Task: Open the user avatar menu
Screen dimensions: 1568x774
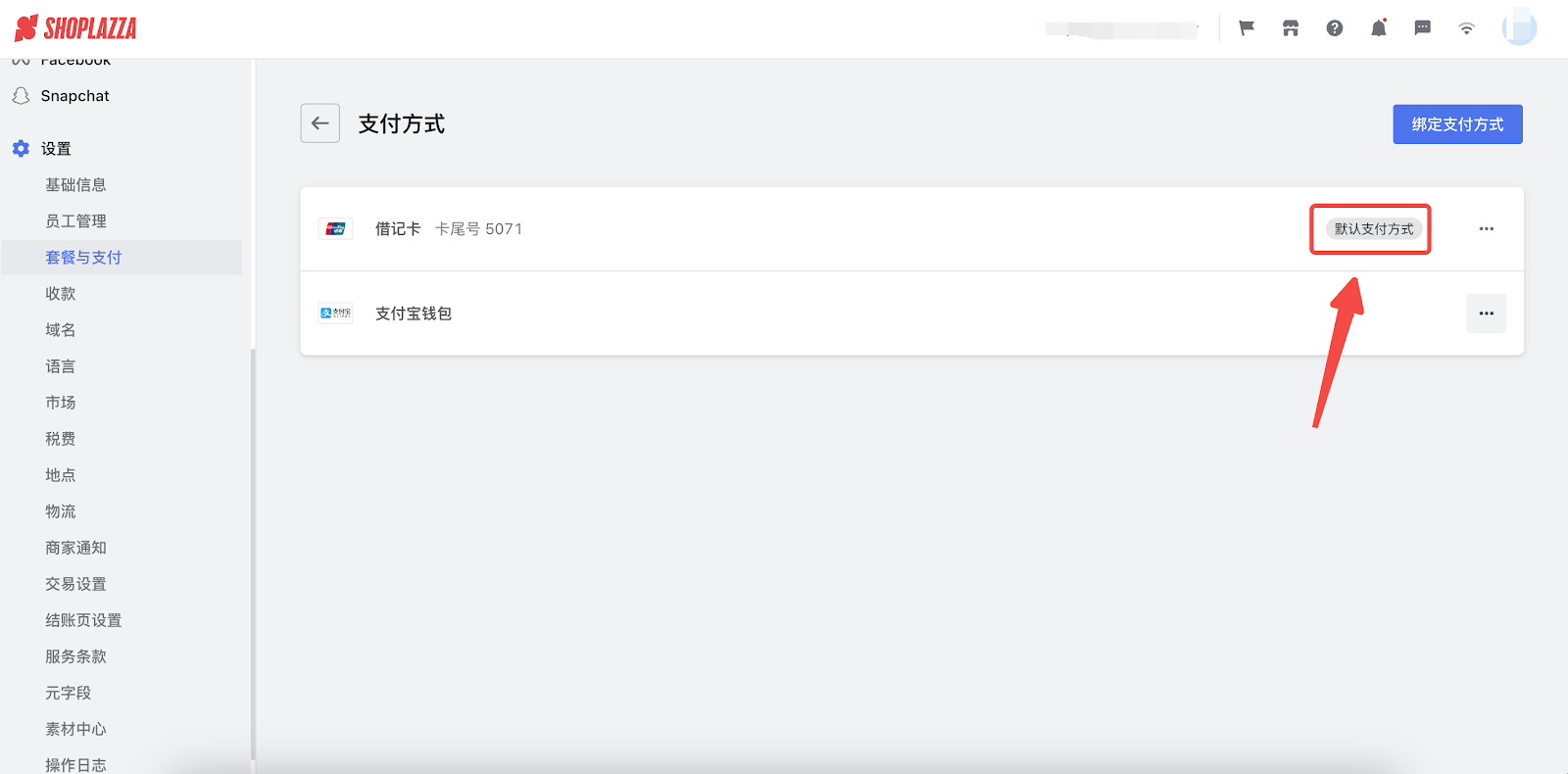Action: click(x=1520, y=27)
